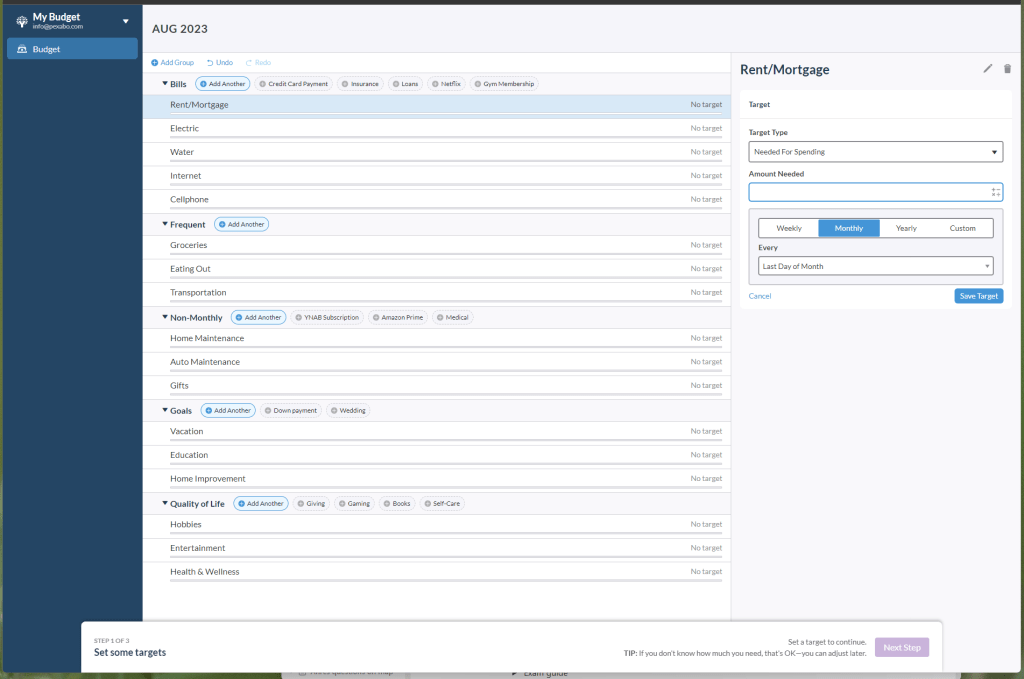Click Add Another in Goals group
This screenshot has height=679, width=1024.
point(228,410)
